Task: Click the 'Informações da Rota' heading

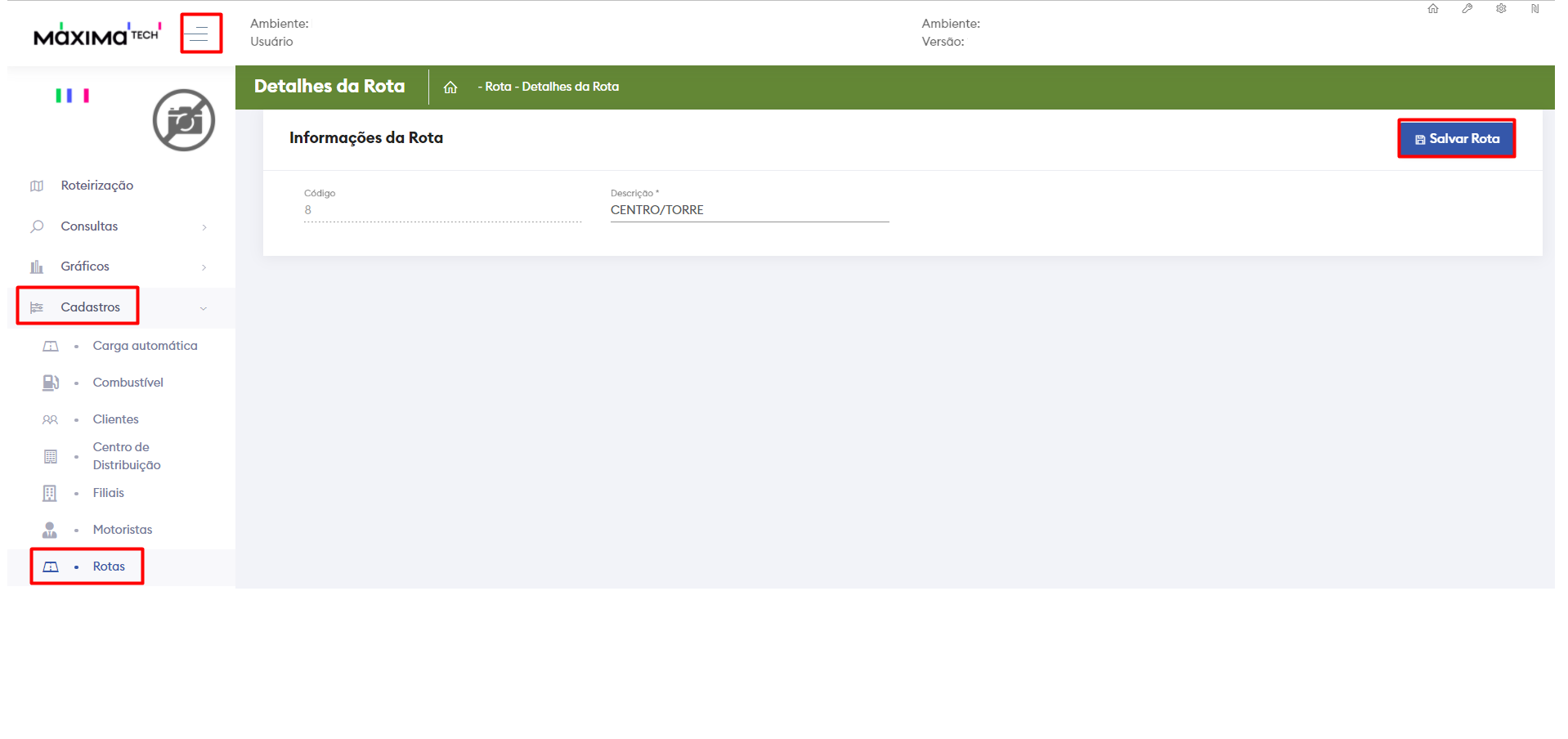Action: (366, 137)
